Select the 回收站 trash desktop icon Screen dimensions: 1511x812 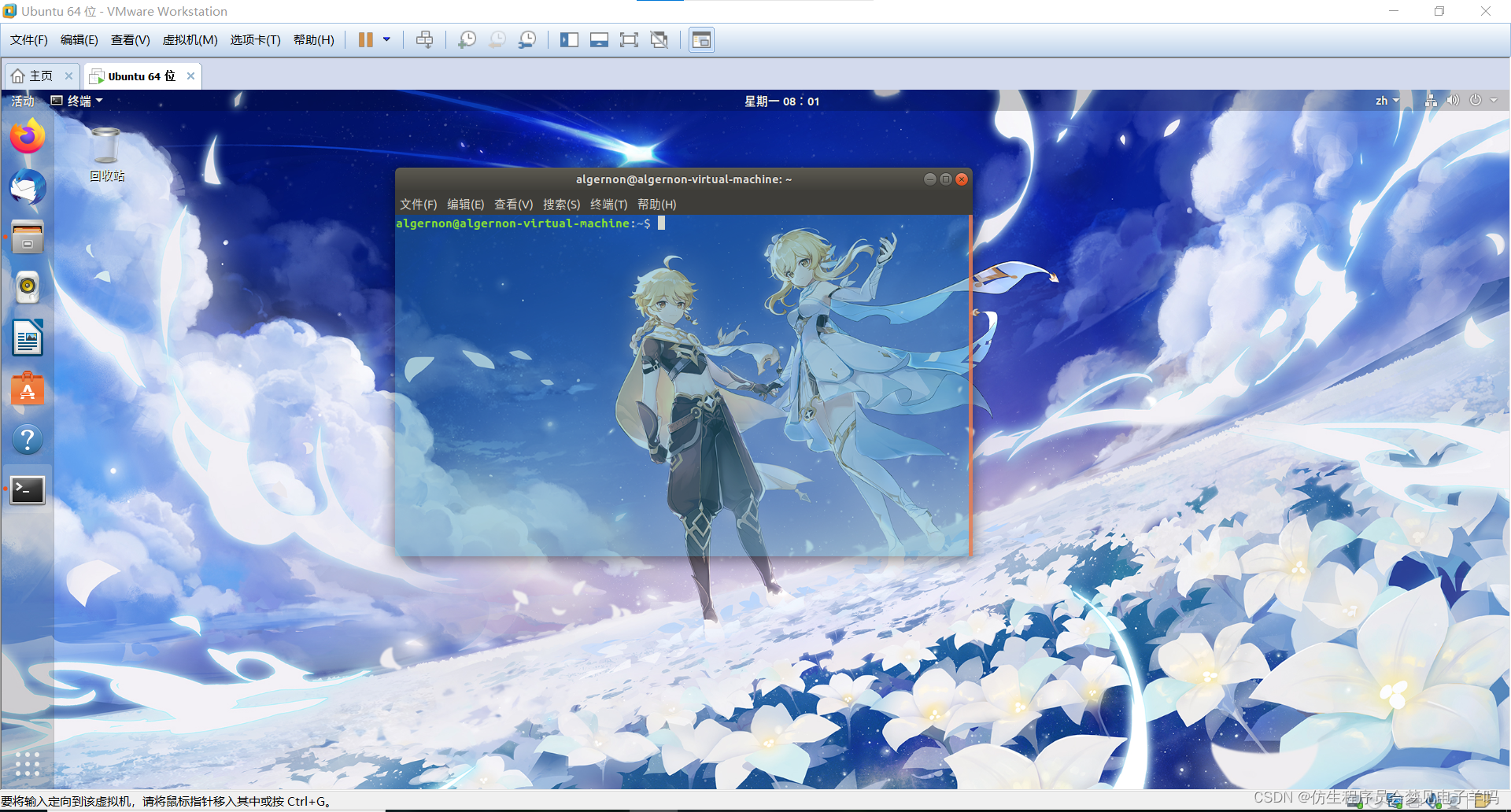point(106,155)
